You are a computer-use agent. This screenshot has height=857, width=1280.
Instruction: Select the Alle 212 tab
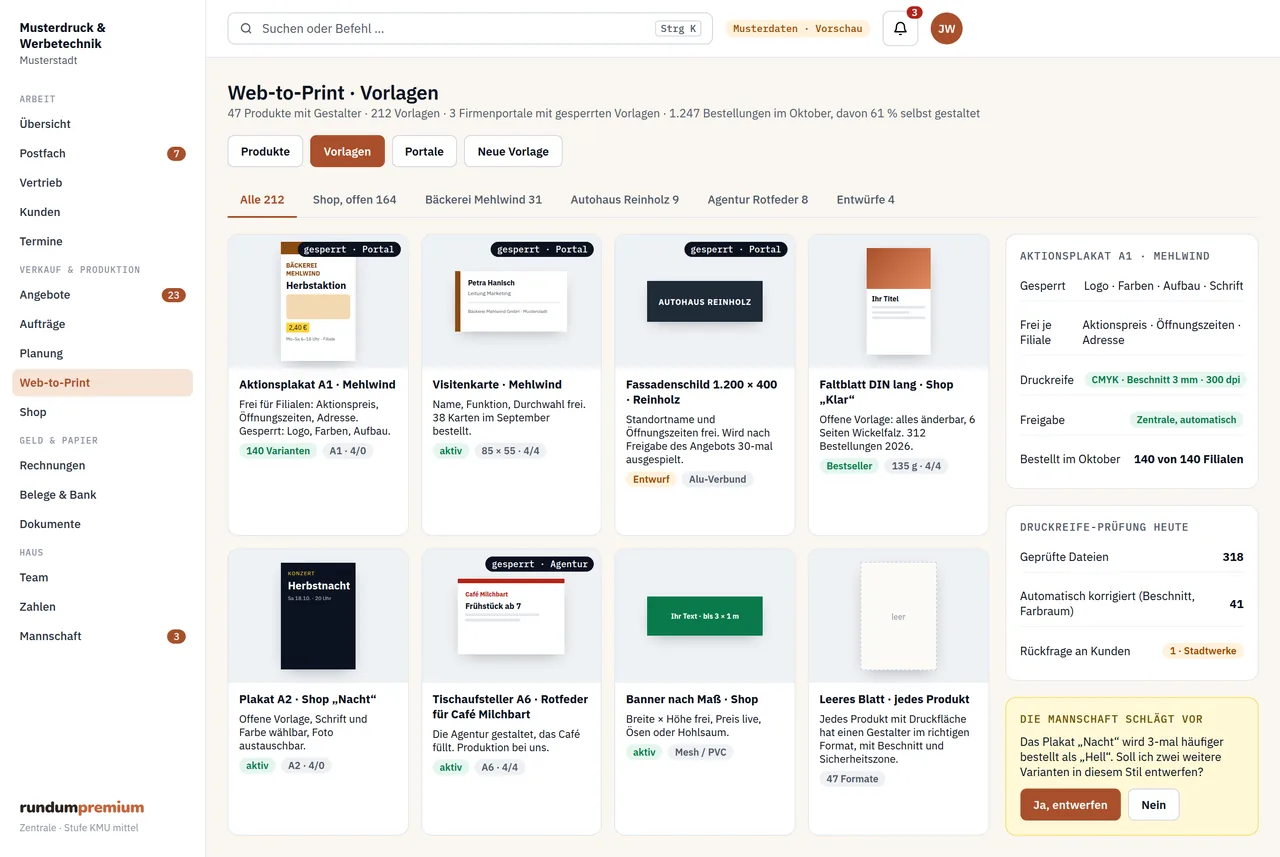point(262,200)
